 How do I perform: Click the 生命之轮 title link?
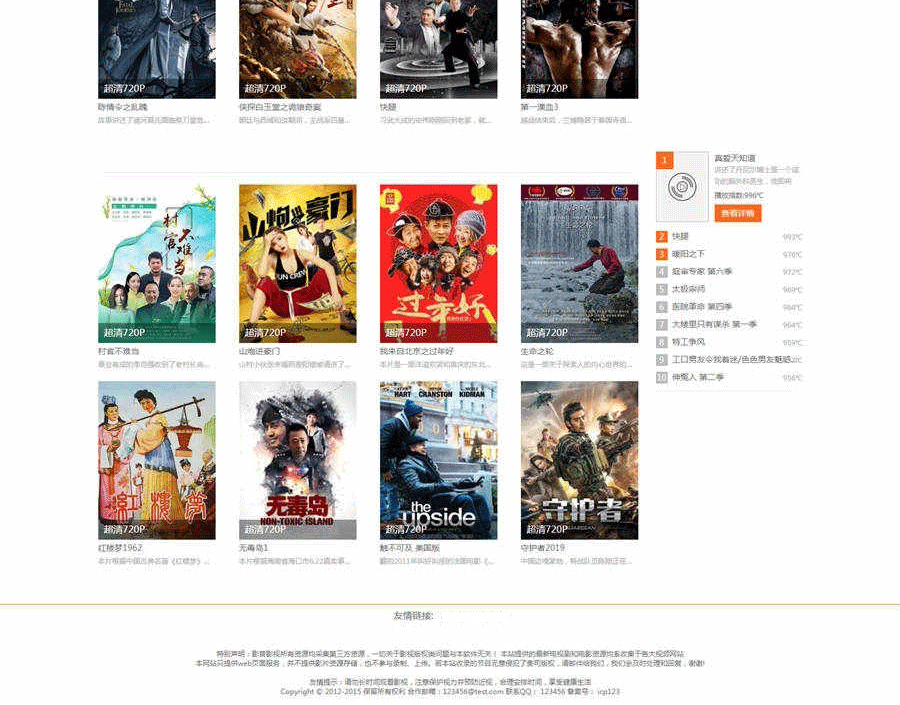pyautogui.click(x=537, y=351)
